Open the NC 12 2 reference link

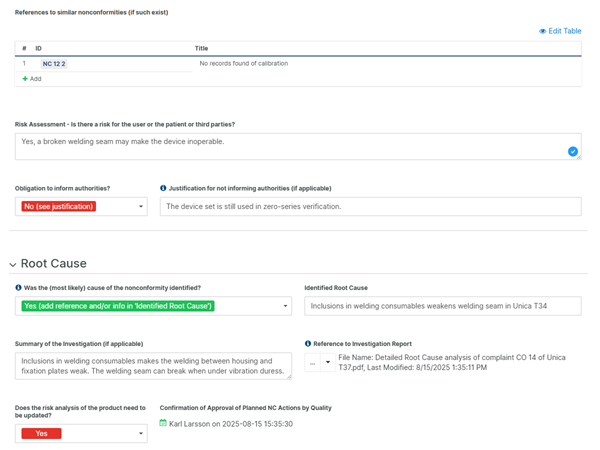pos(54,64)
